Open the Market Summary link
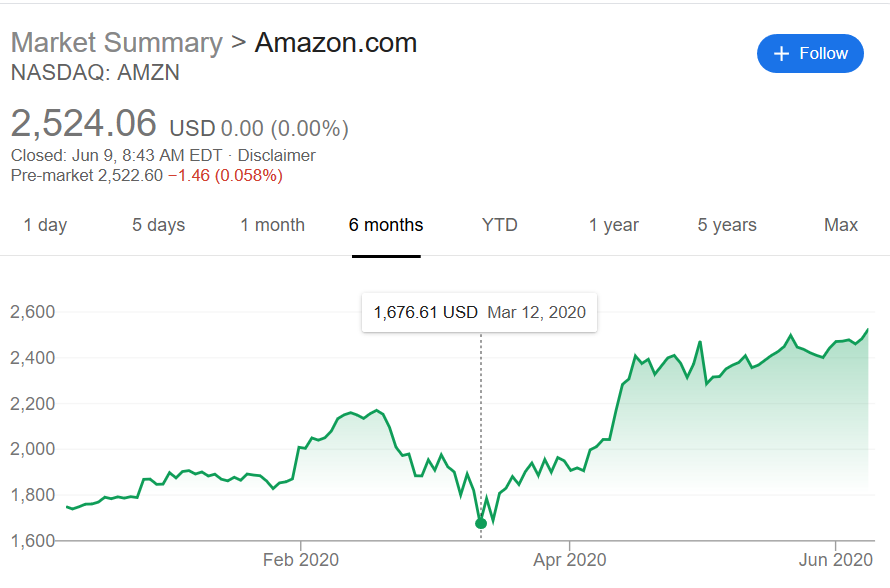 click(117, 43)
